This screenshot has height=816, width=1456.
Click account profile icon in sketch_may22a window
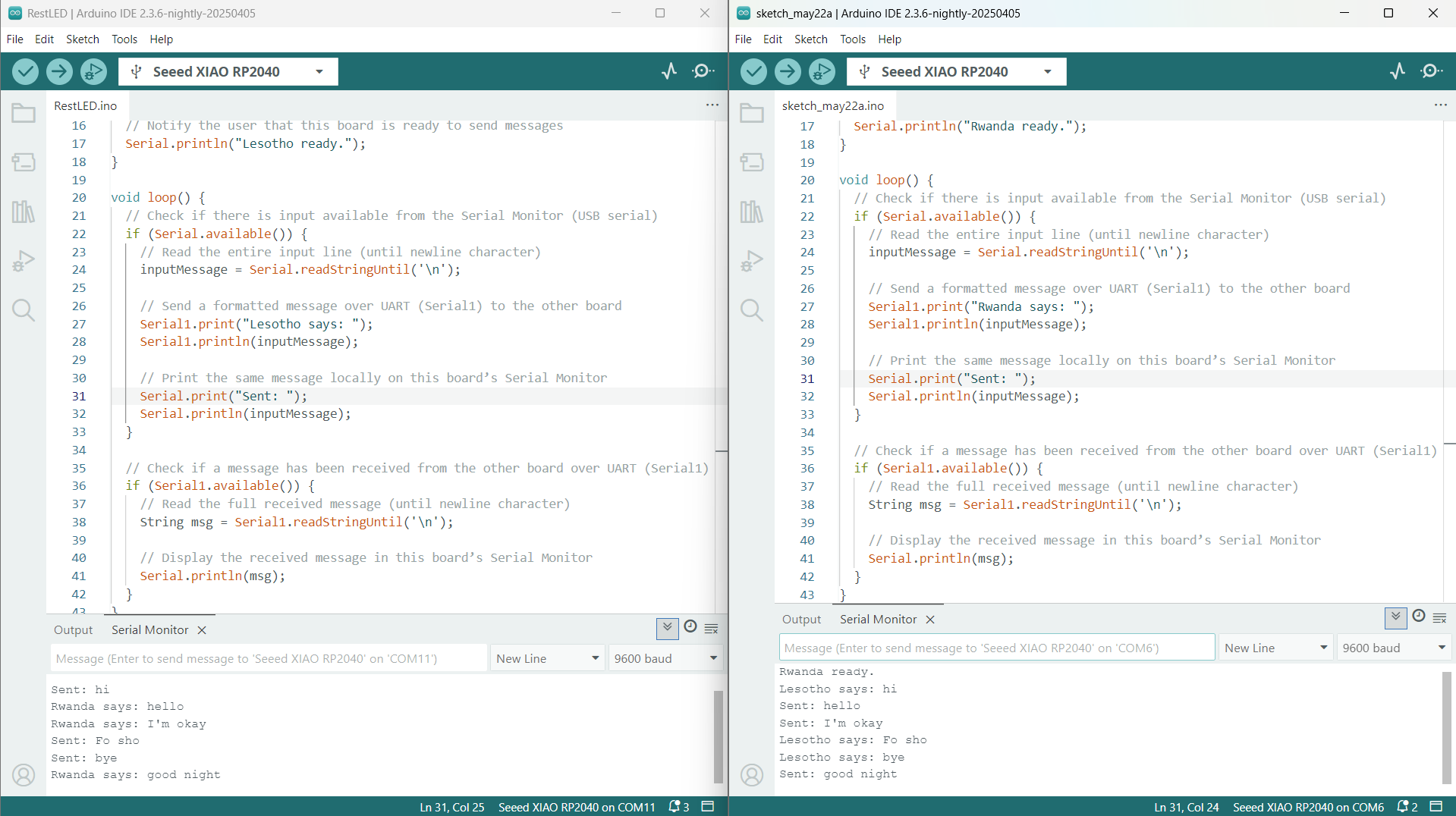(x=752, y=775)
